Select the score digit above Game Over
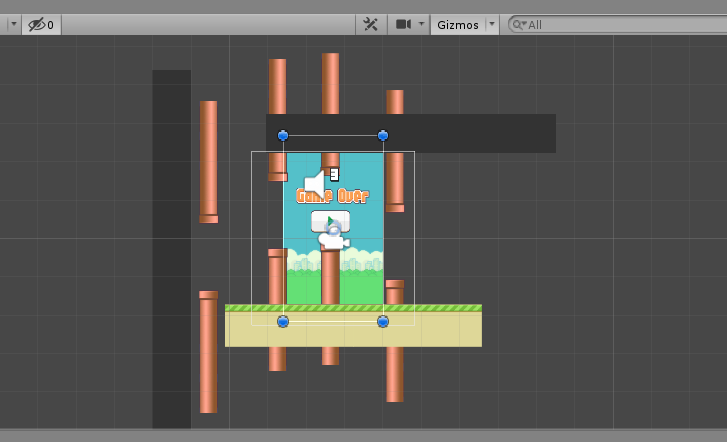 [335, 174]
